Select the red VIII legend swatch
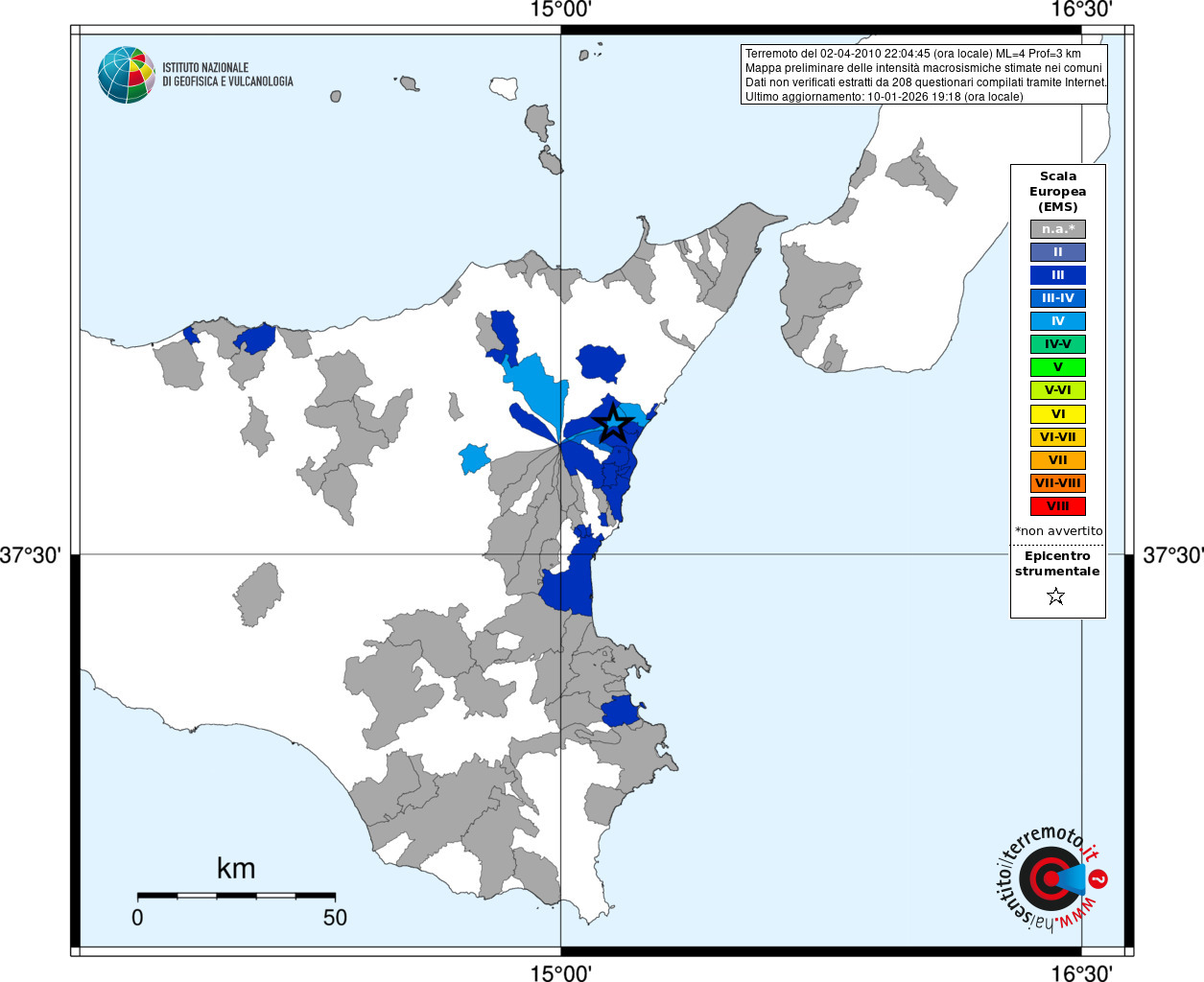Image resolution: width=1204 pixels, height=982 pixels. 1058,506
